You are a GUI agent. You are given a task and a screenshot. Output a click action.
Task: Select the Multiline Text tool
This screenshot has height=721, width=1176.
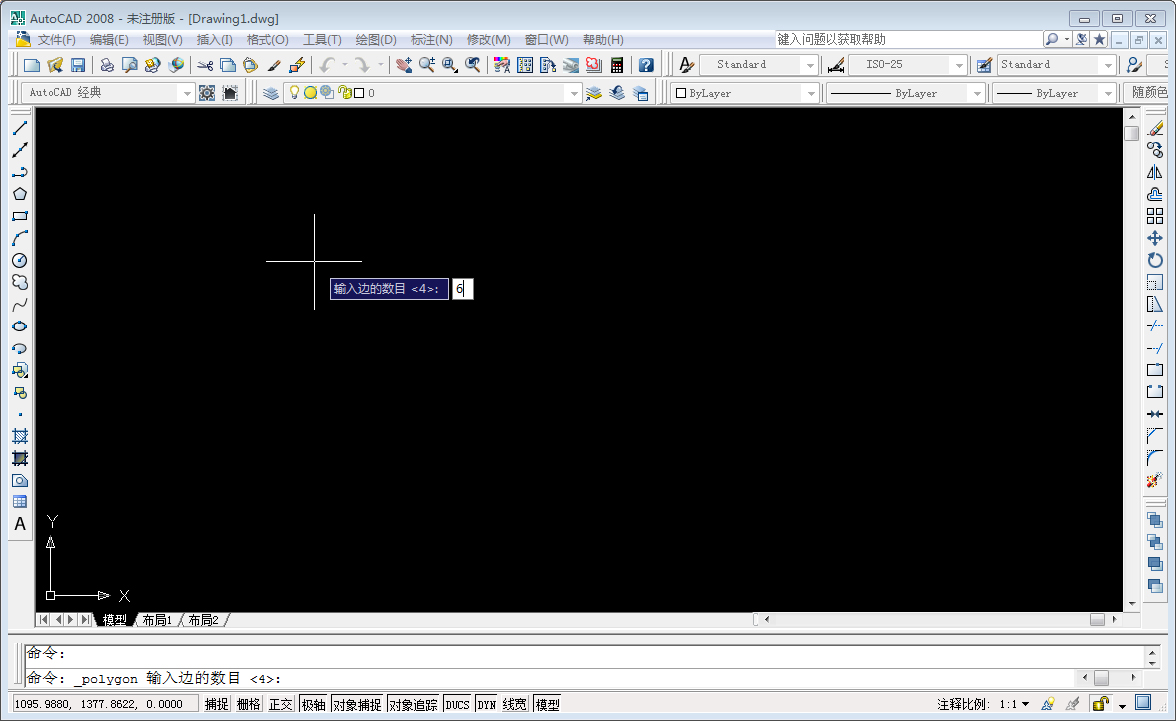pyautogui.click(x=19, y=524)
